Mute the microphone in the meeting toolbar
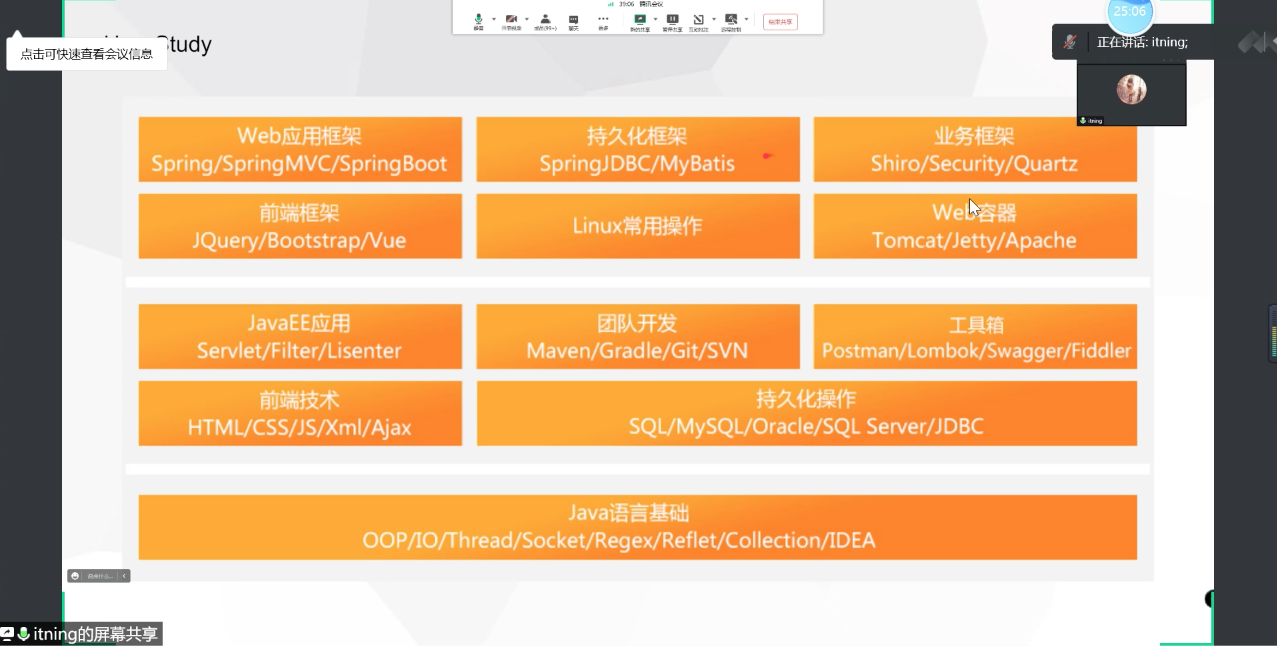 (479, 21)
